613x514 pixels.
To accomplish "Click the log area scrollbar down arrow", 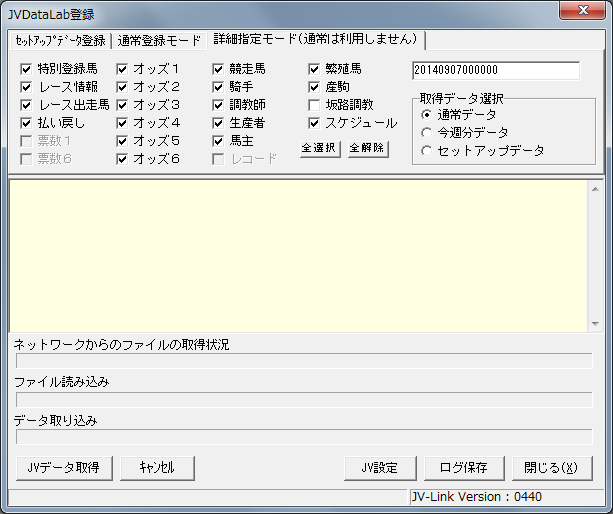I will pos(595,324).
